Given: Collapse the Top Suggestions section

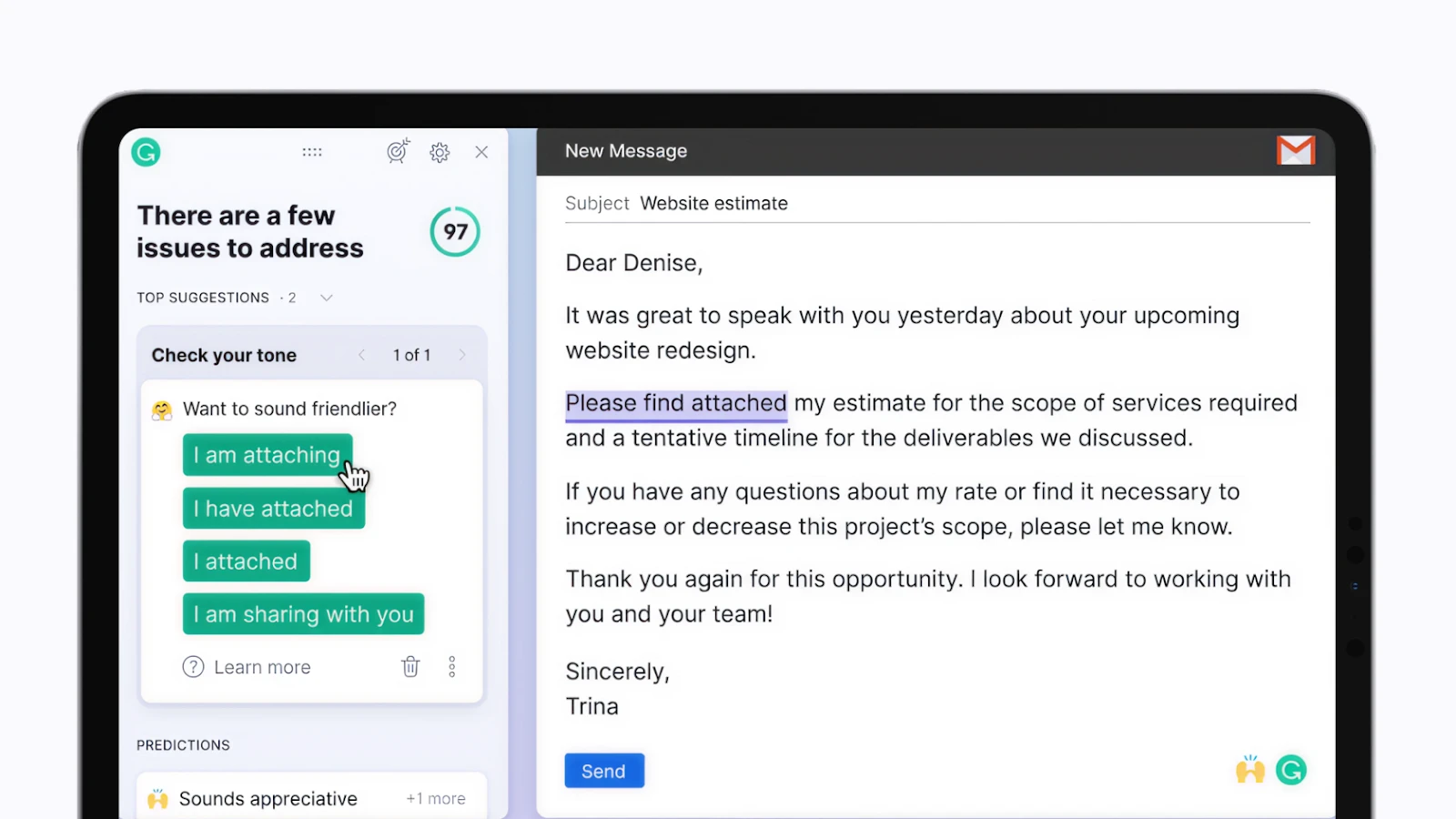Looking at the screenshot, I should 325,297.
